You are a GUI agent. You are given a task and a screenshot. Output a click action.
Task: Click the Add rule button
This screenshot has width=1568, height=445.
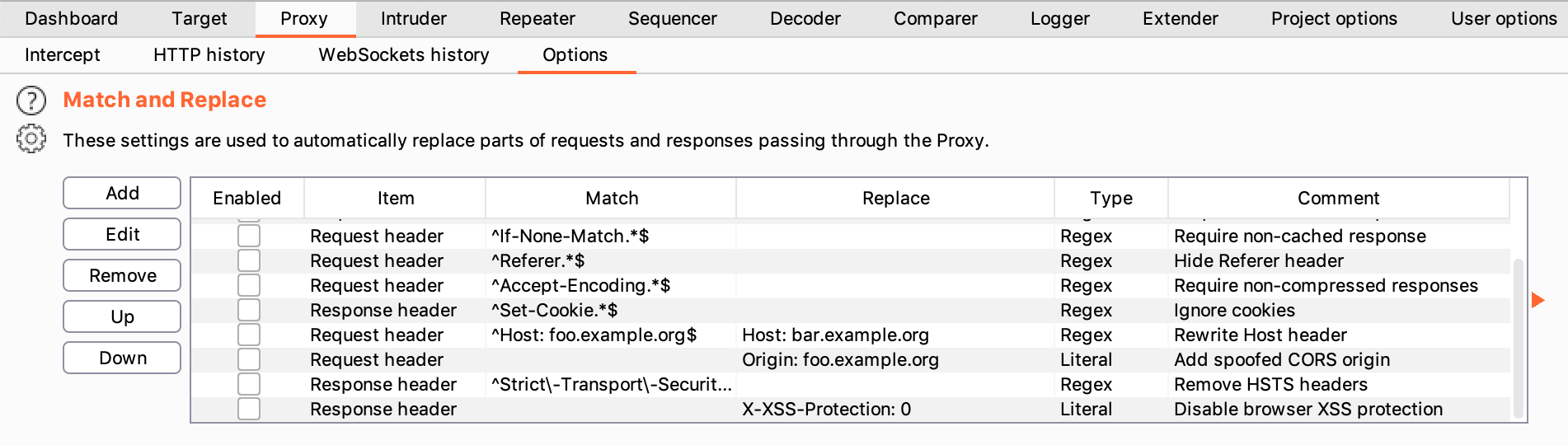coord(122,193)
